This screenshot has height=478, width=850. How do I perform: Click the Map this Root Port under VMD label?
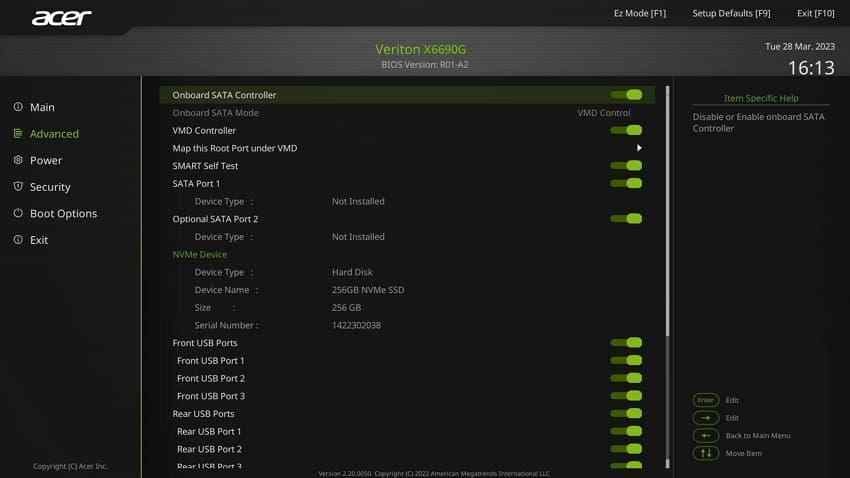pyautogui.click(x=235, y=148)
